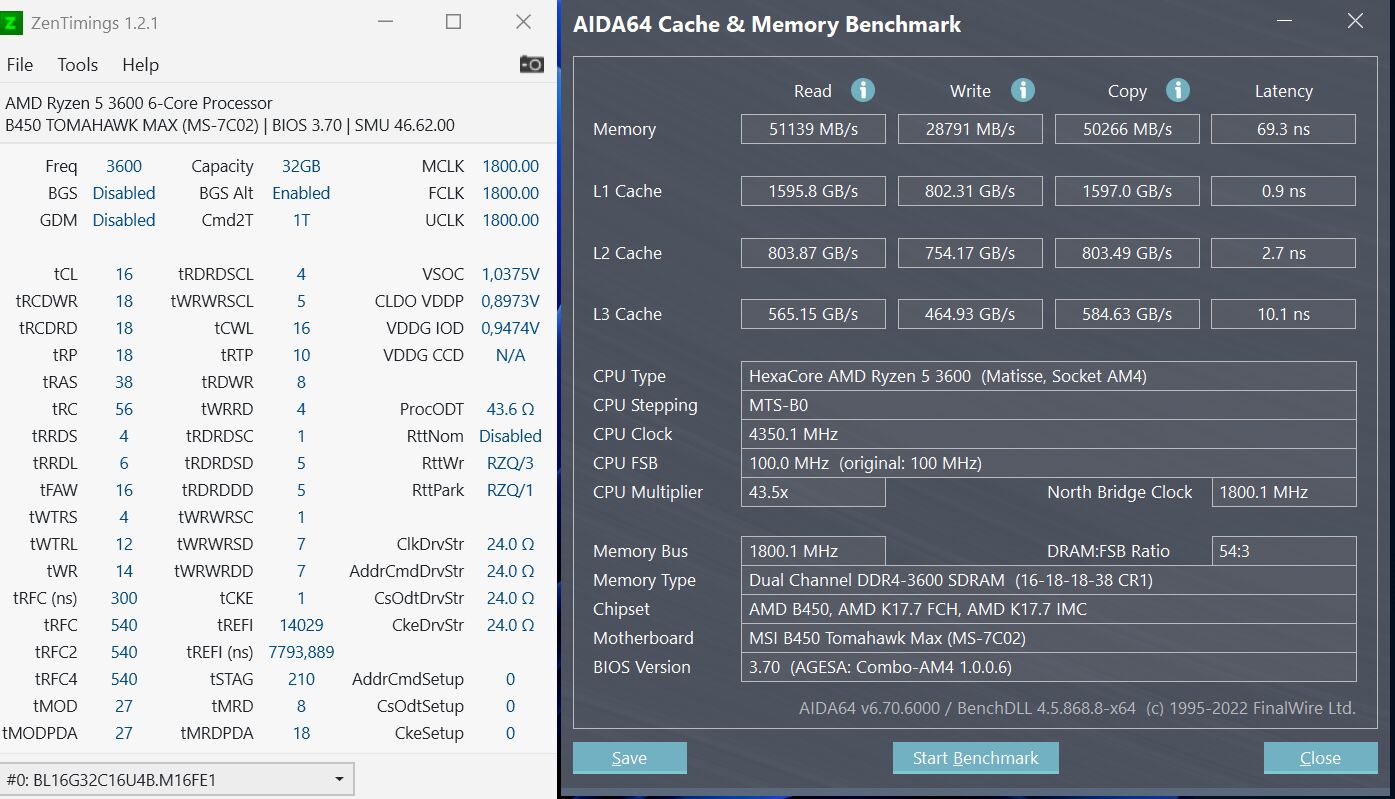Click the MCLK value 1800.00
This screenshot has width=1395, height=799.
[510, 166]
